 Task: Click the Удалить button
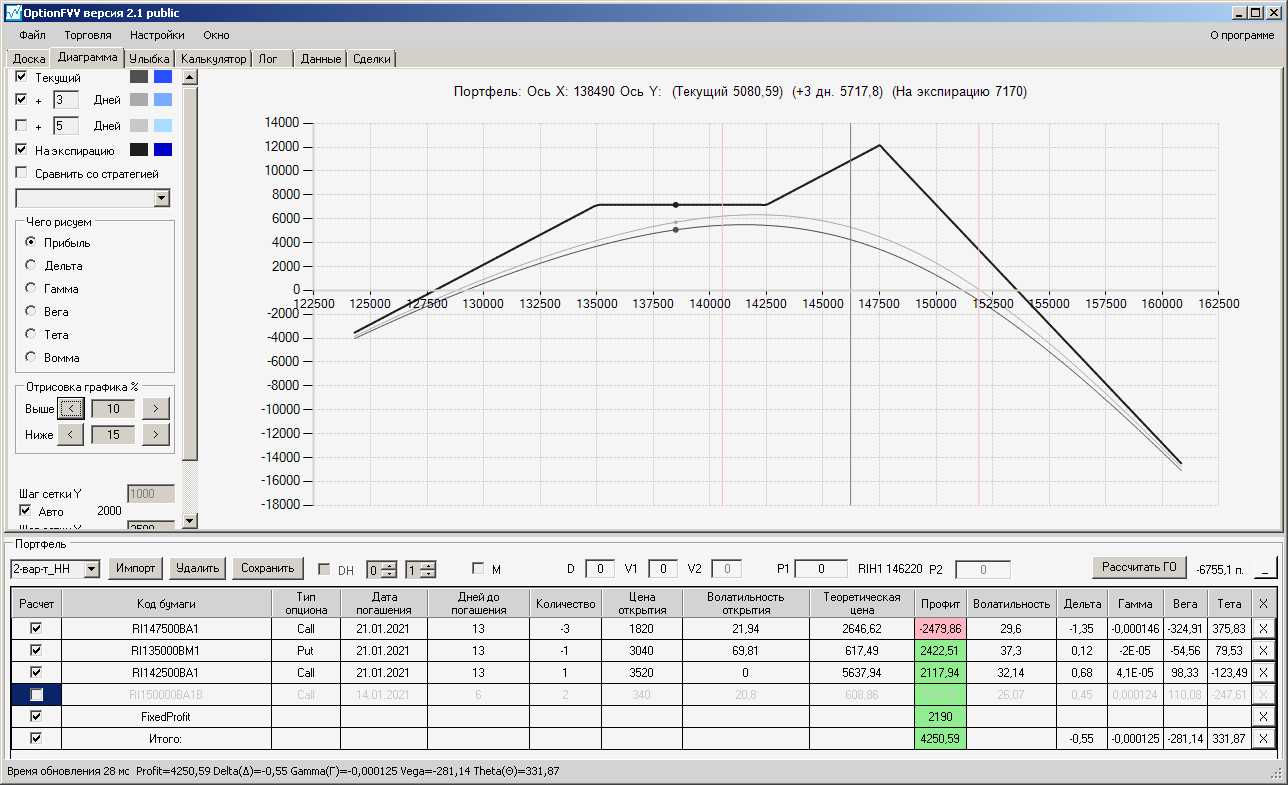pos(197,568)
